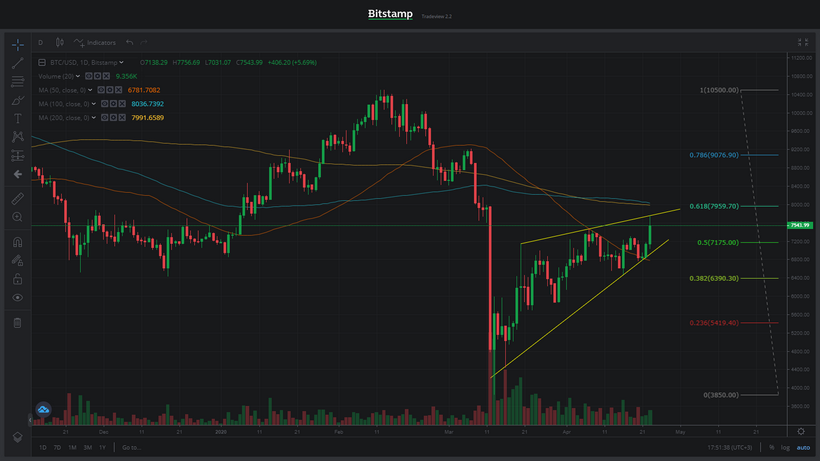Toggle the log scale option
This screenshot has height=461, width=820.
pyautogui.click(x=785, y=446)
